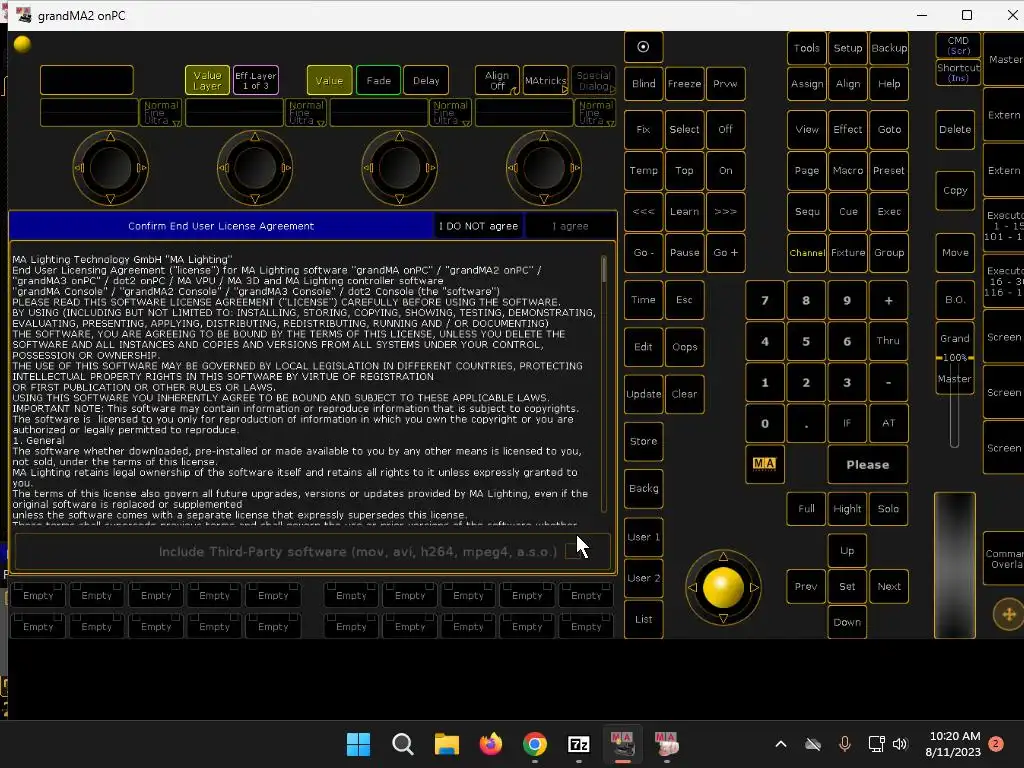Click the second encoder wheel

click(x=255, y=168)
